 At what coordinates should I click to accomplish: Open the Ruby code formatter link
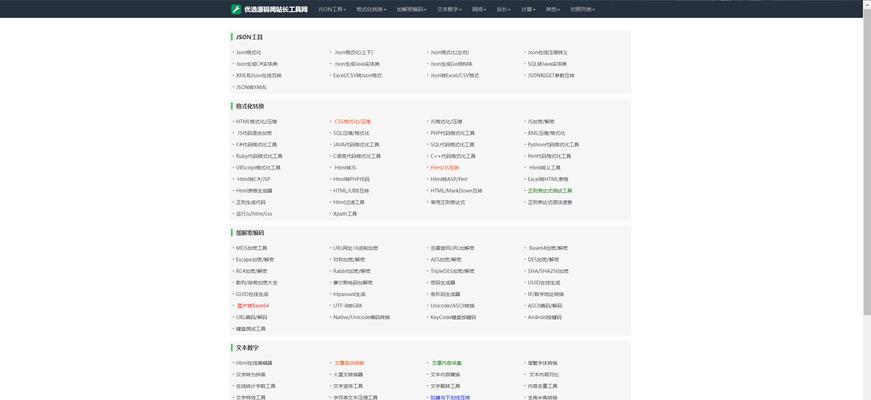click(x=259, y=156)
